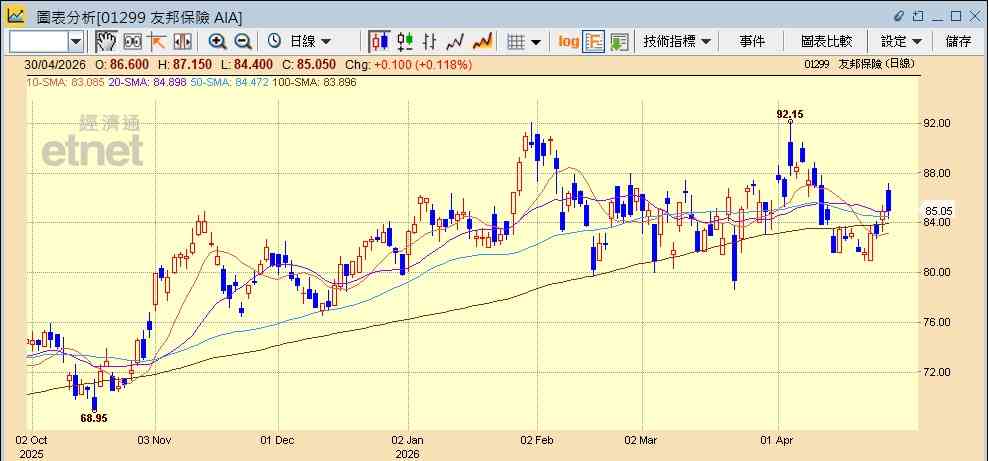The width and height of the screenshot is (989, 461).
Task: Click the 02 Jan date label
Action: tap(407, 440)
